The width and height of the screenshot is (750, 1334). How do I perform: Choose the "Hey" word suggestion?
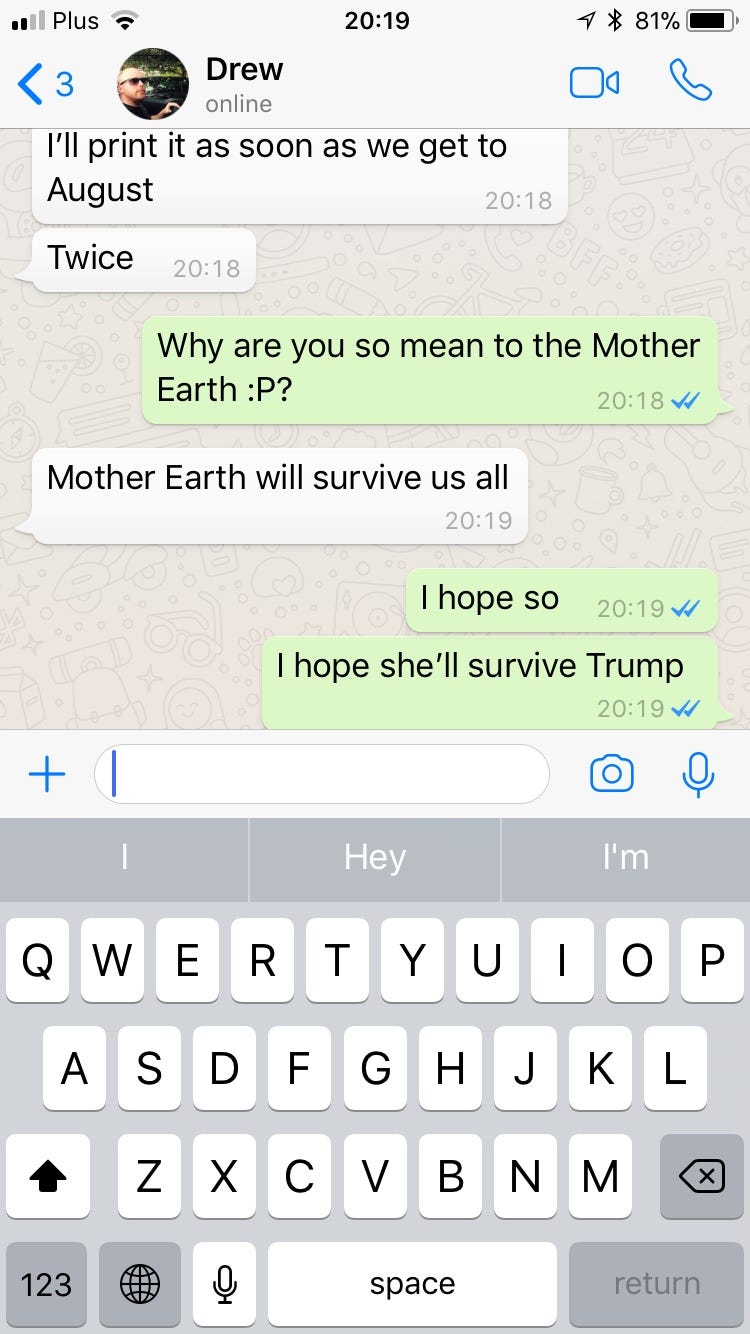pyautogui.click(x=375, y=858)
